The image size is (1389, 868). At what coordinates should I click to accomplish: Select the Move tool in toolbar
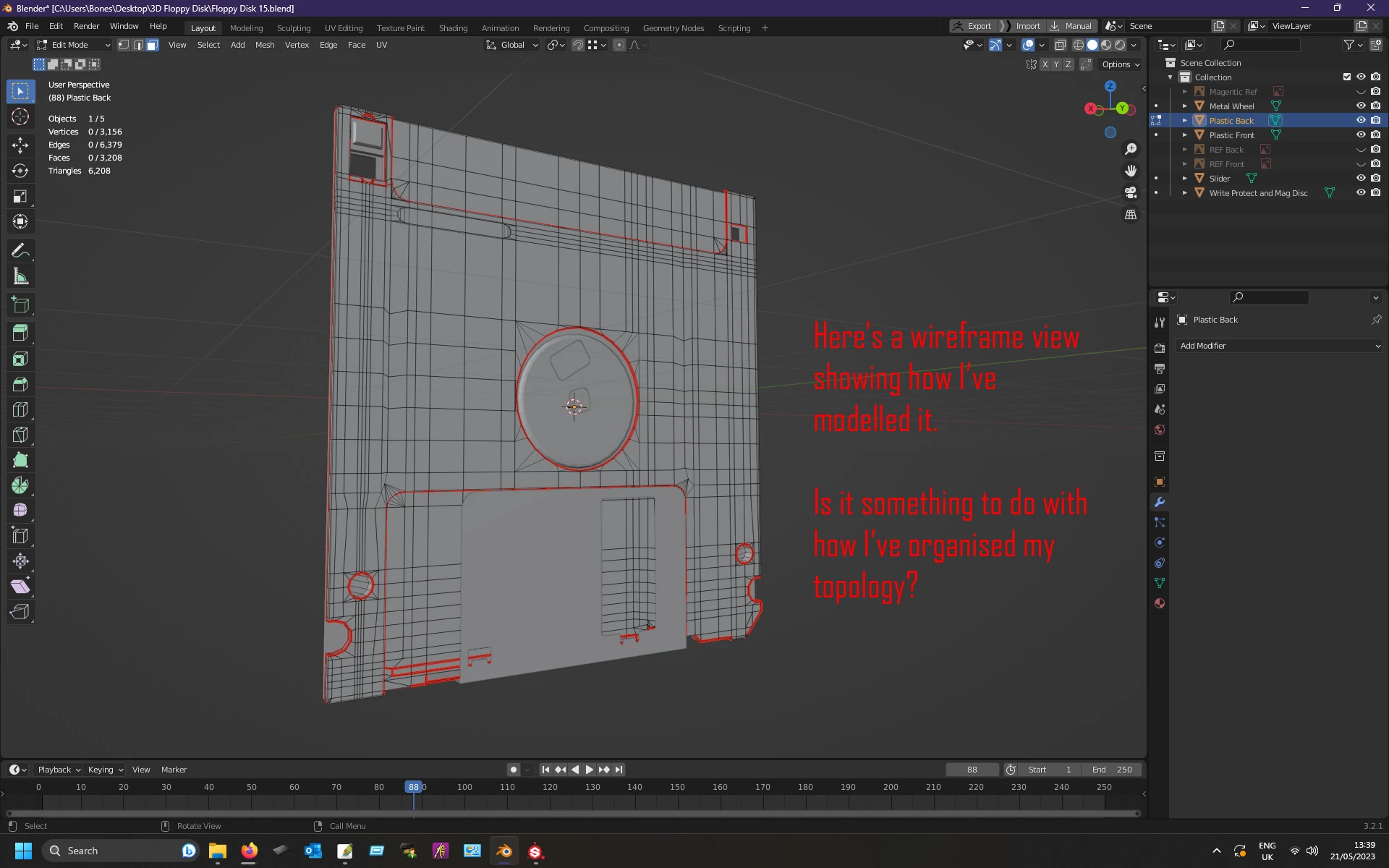click(20, 145)
